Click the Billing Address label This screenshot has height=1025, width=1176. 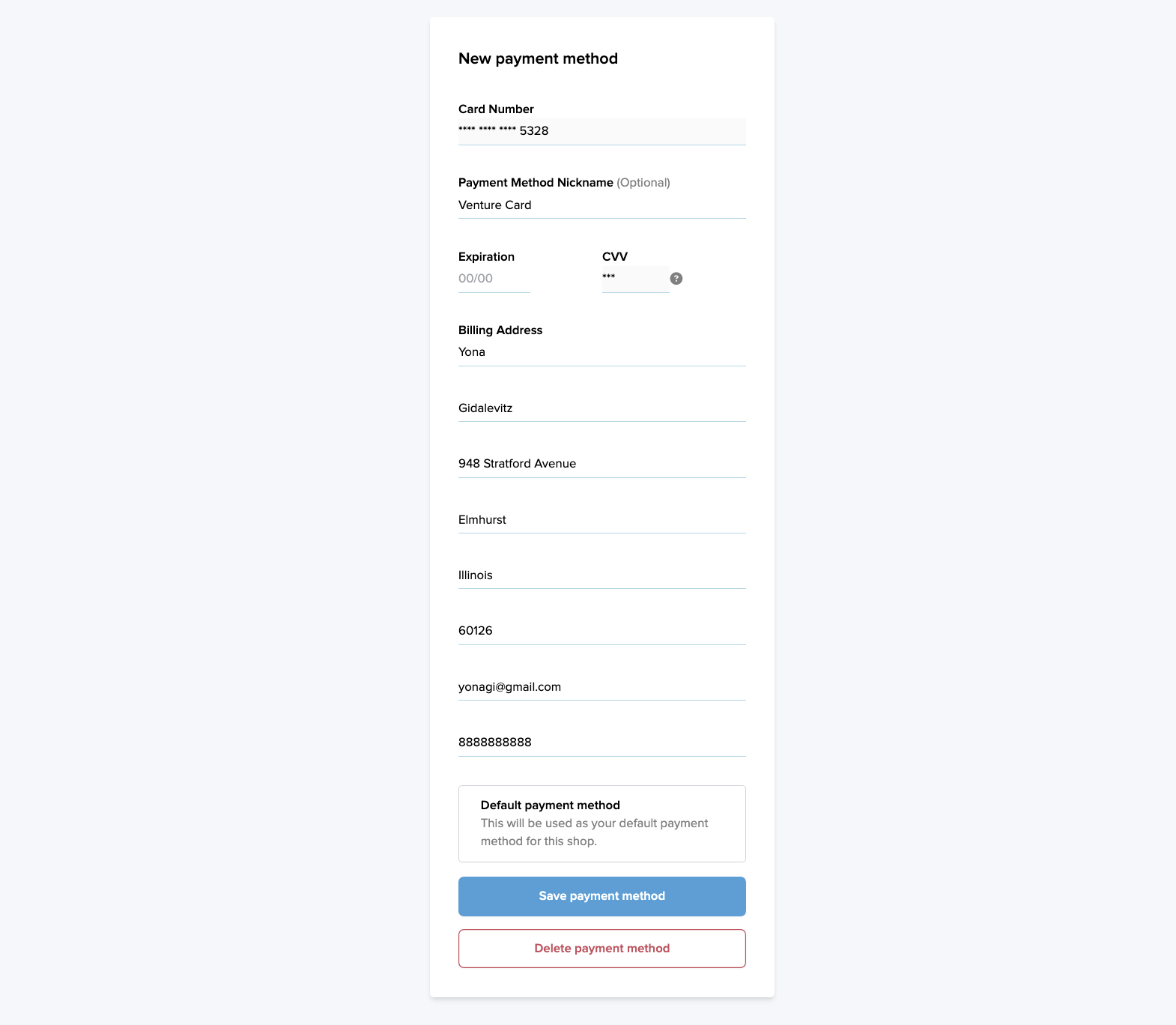click(500, 330)
